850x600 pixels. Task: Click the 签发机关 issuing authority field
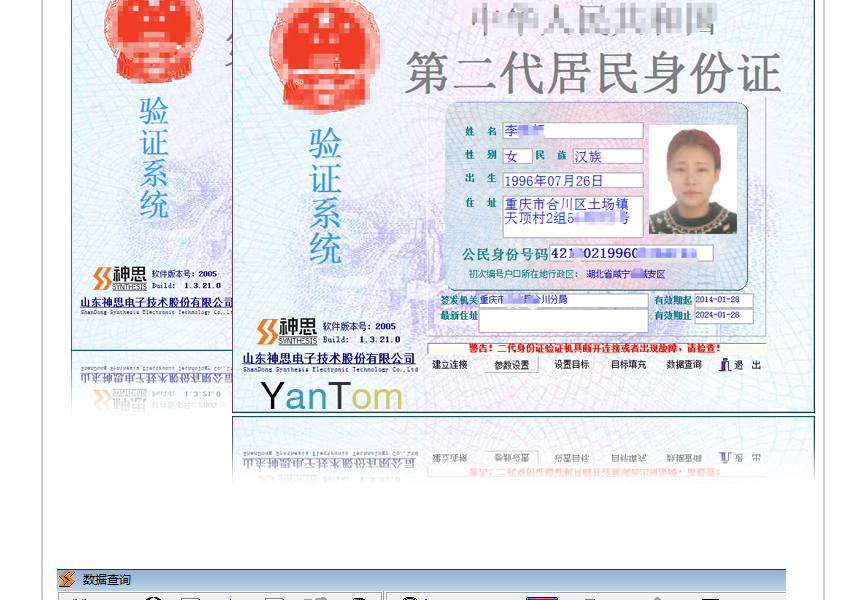[x=563, y=299]
